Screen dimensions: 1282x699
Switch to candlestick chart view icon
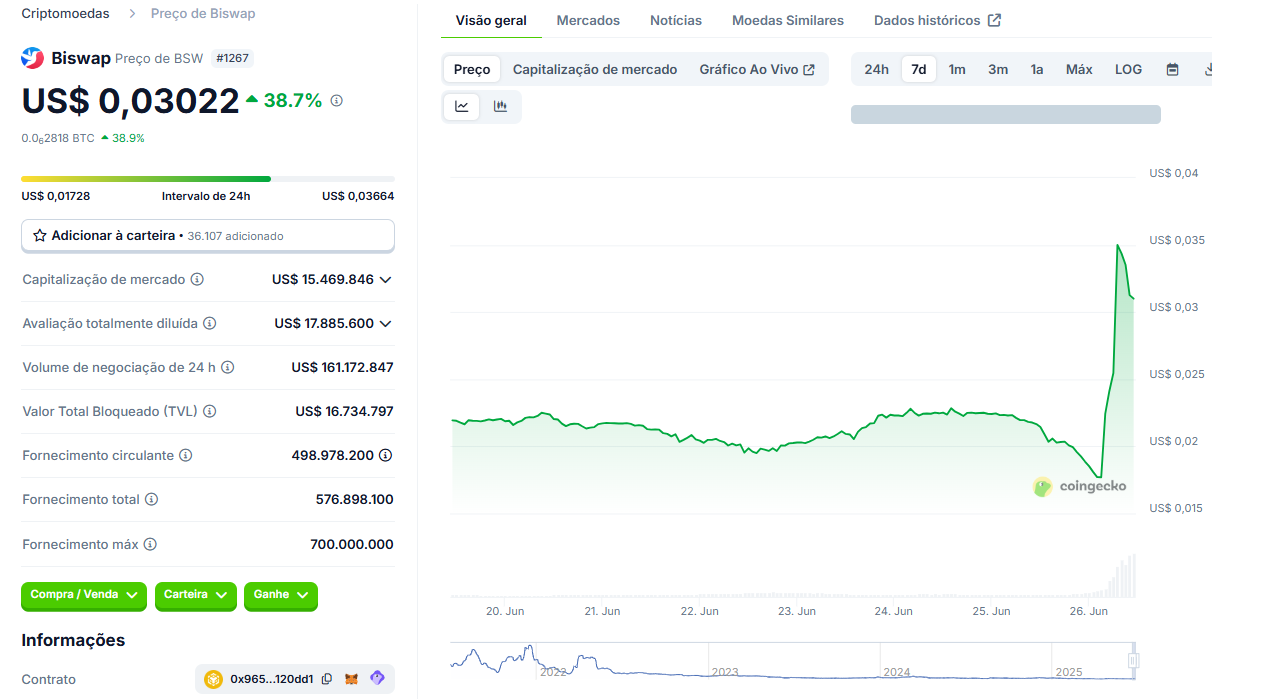click(x=501, y=106)
